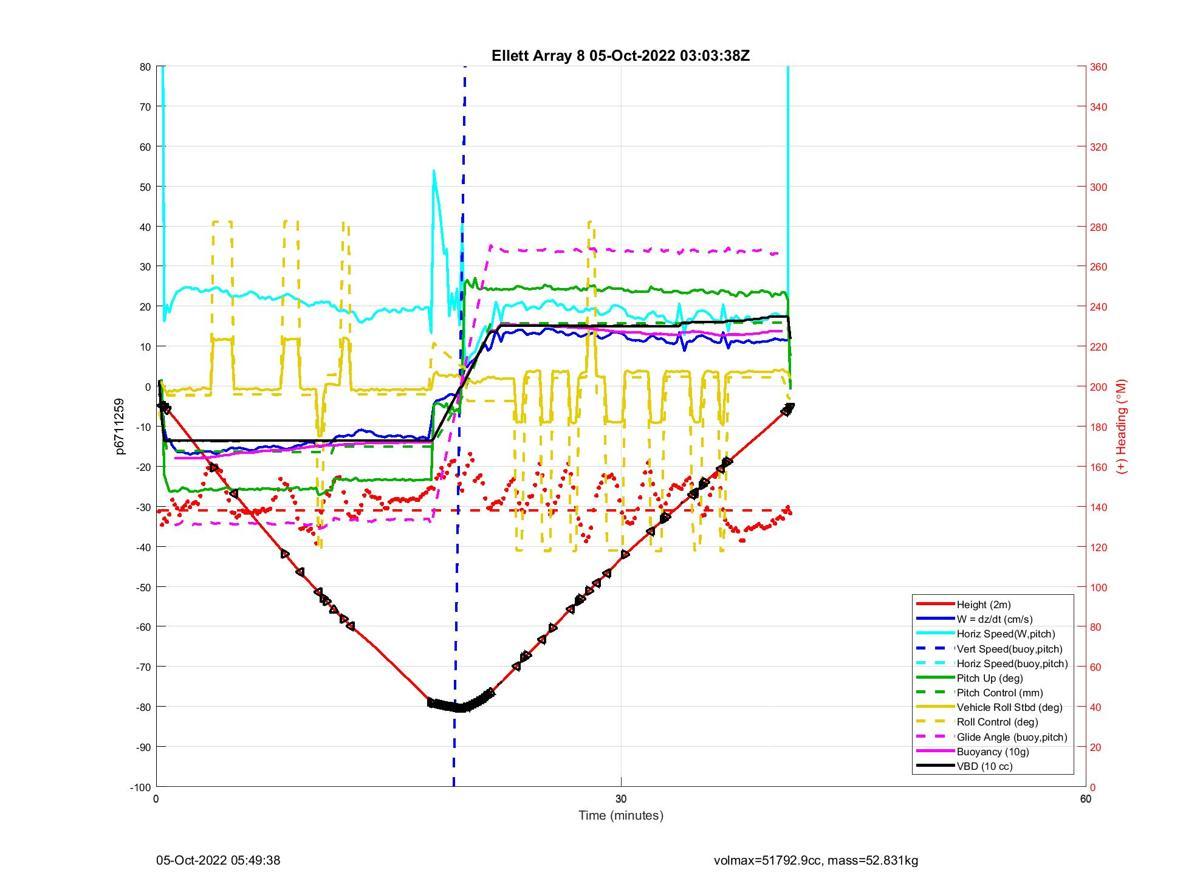Click the left y-axis label 'p6711259'

click(x=119, y=427)
